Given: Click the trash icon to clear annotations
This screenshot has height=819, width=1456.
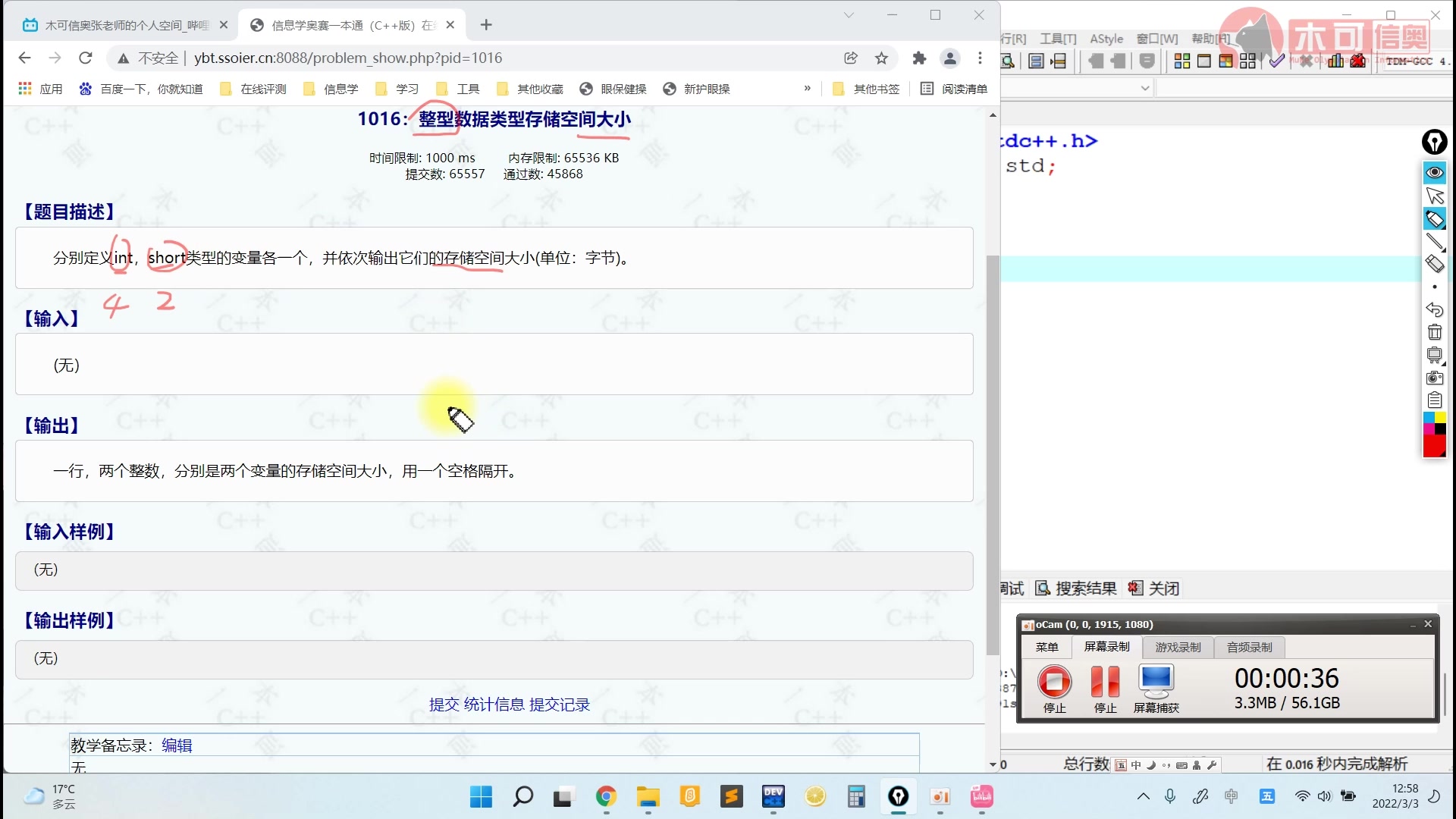Looking at the screenshot, I should point(1435,333).
